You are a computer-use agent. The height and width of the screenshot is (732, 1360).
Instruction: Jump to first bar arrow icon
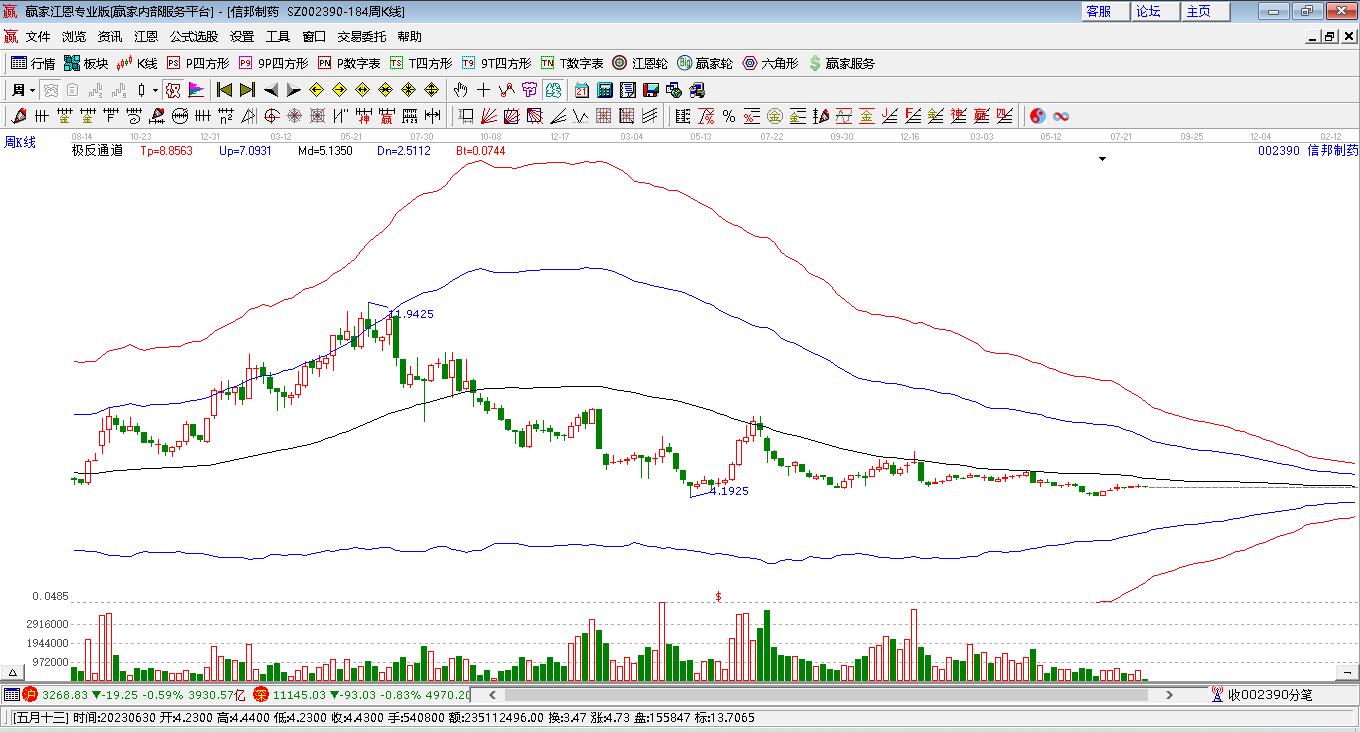224,90
